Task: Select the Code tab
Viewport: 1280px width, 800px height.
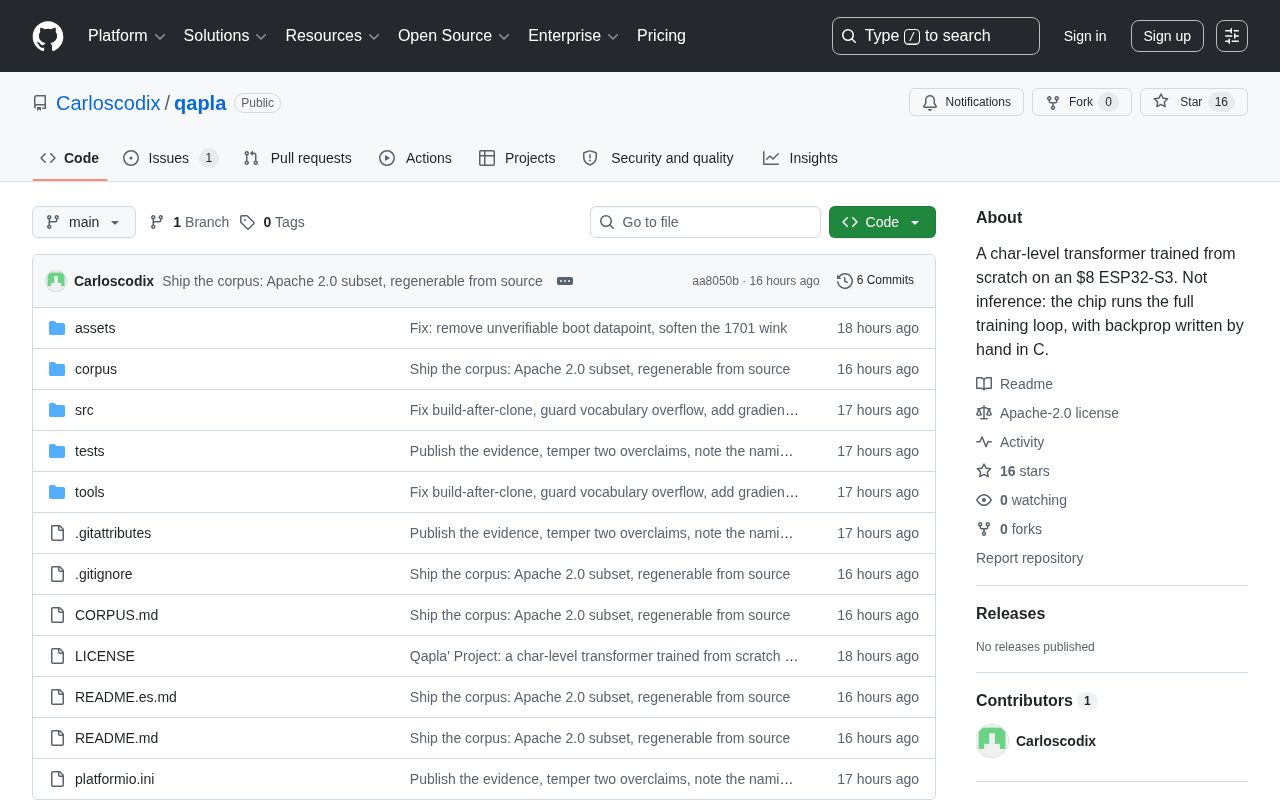Action: [x=70, y=158]
